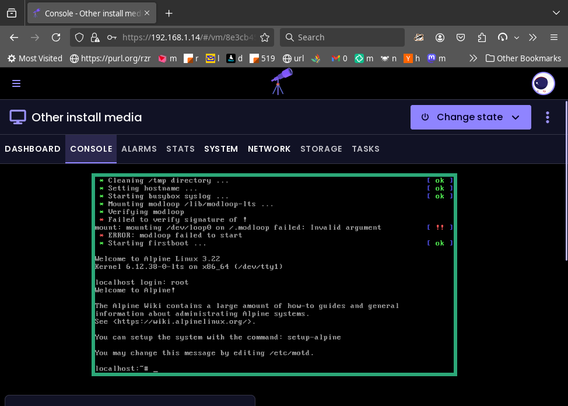
Task: Switch to the Network tab
Action: coord(269,149)
